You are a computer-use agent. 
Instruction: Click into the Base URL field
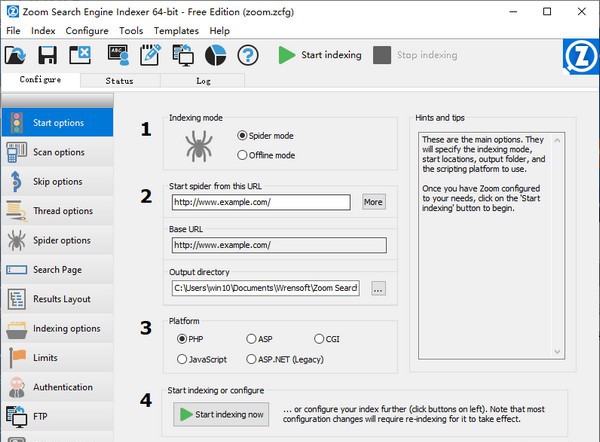point(277,244)
